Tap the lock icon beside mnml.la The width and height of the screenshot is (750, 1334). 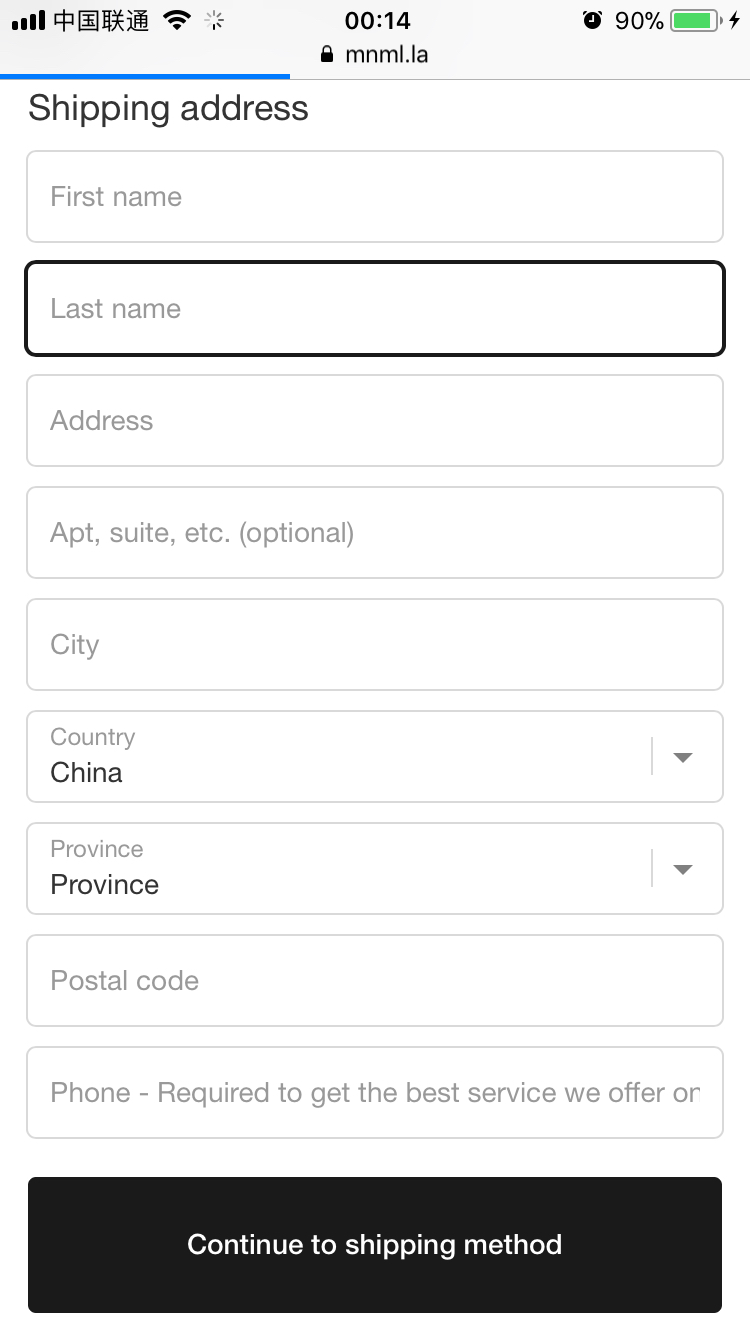point(326,55)
